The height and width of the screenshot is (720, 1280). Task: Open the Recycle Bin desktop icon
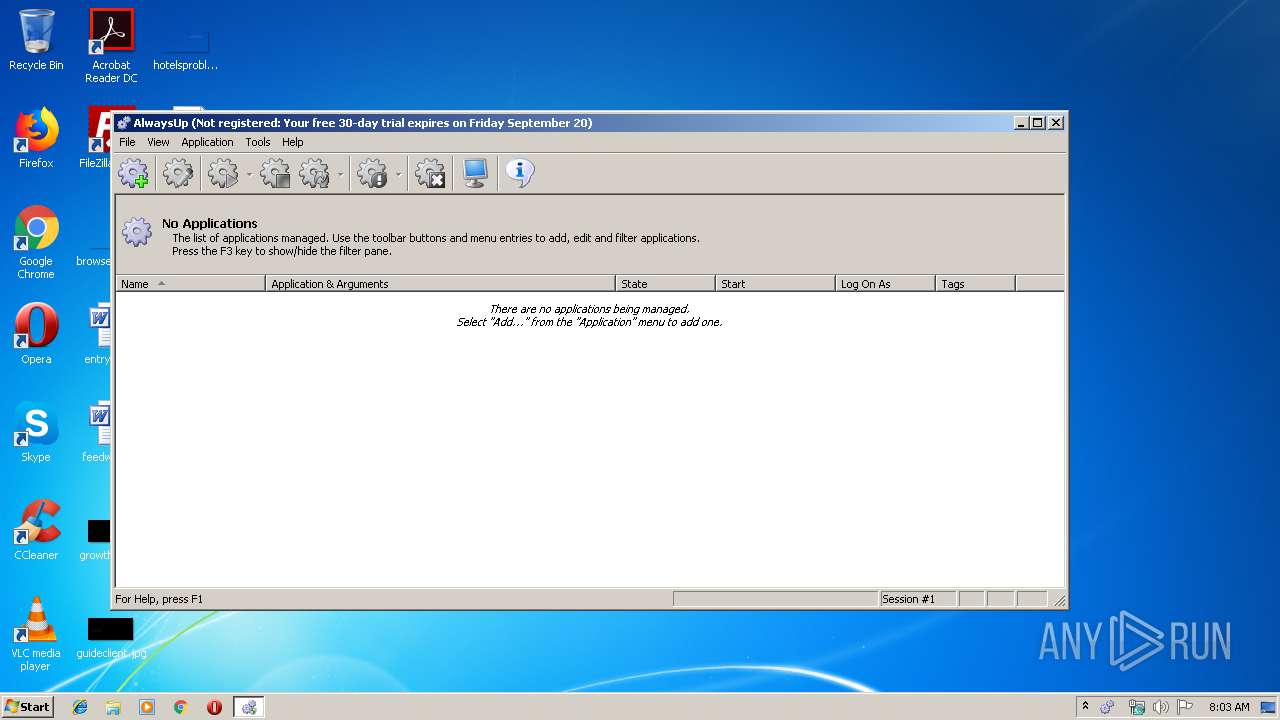(x=36, y=40)
